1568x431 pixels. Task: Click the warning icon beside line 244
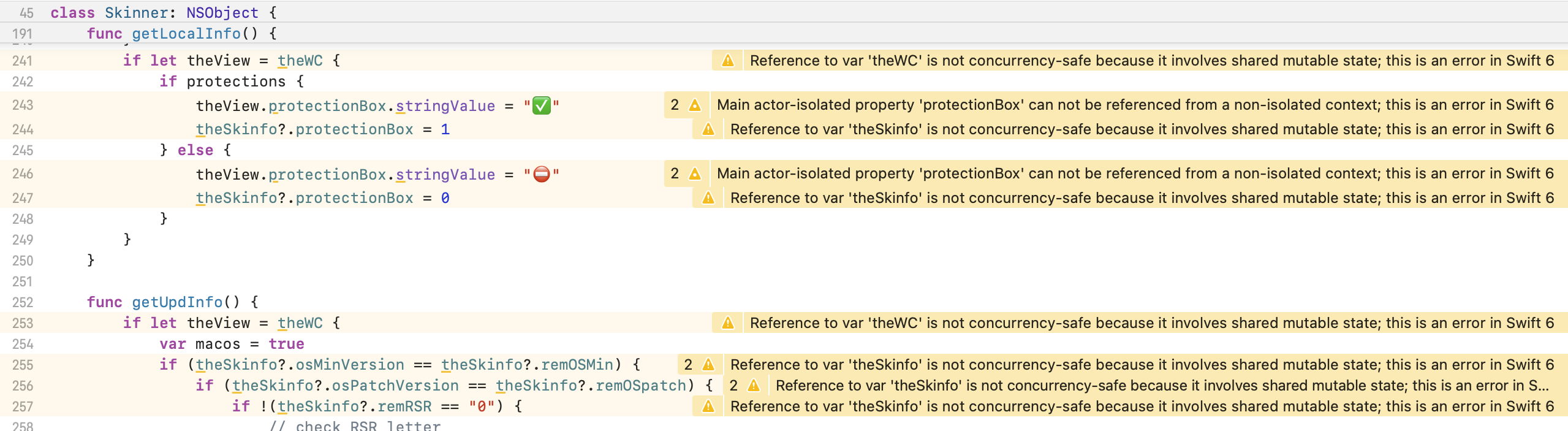coord(708,129)
